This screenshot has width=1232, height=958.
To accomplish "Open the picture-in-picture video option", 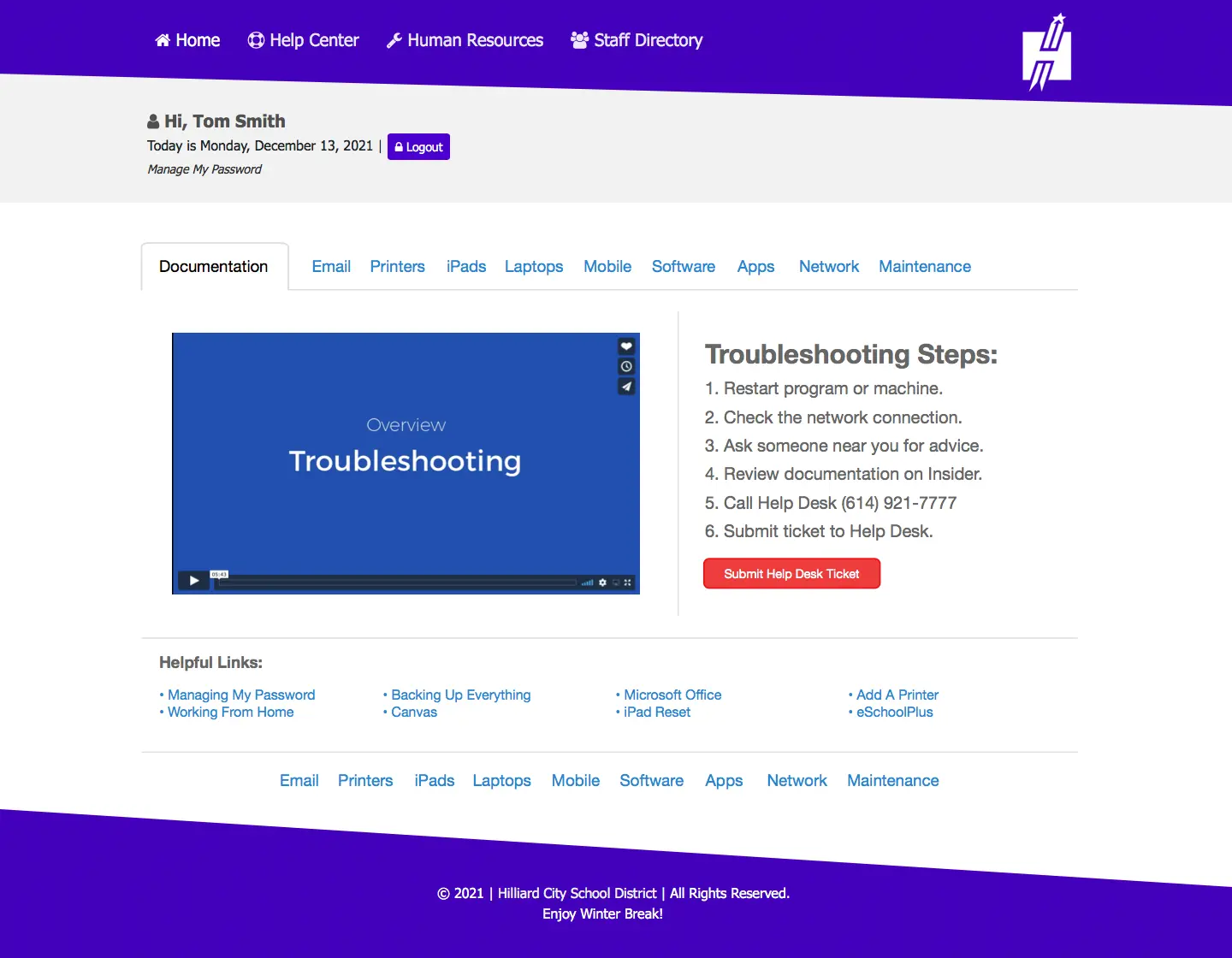I will click(x=615, y=582).
